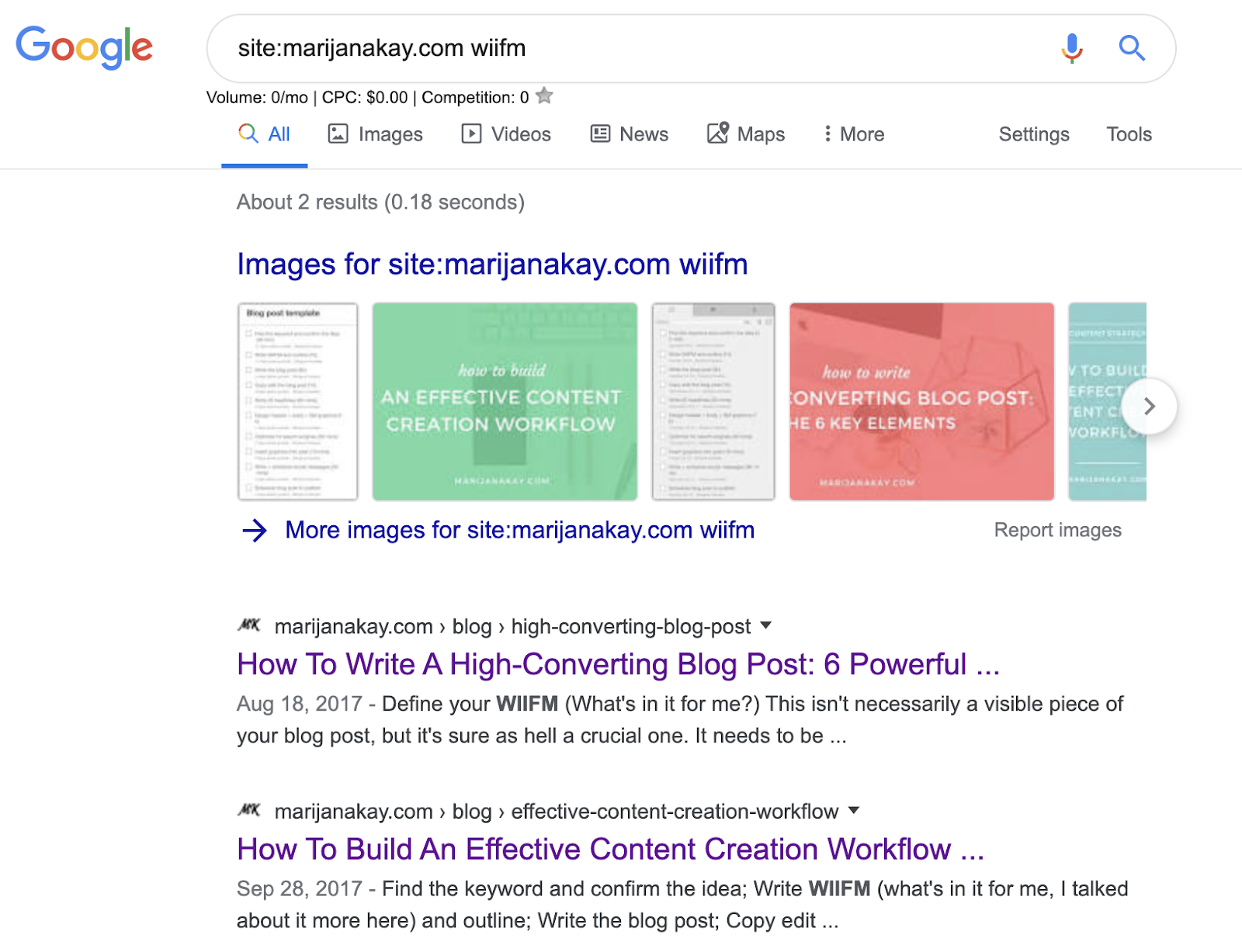Screen dimensions: 1242x952
Task: Click the Volume: 0/mo keyword stats text
Action: coord(367,98)
